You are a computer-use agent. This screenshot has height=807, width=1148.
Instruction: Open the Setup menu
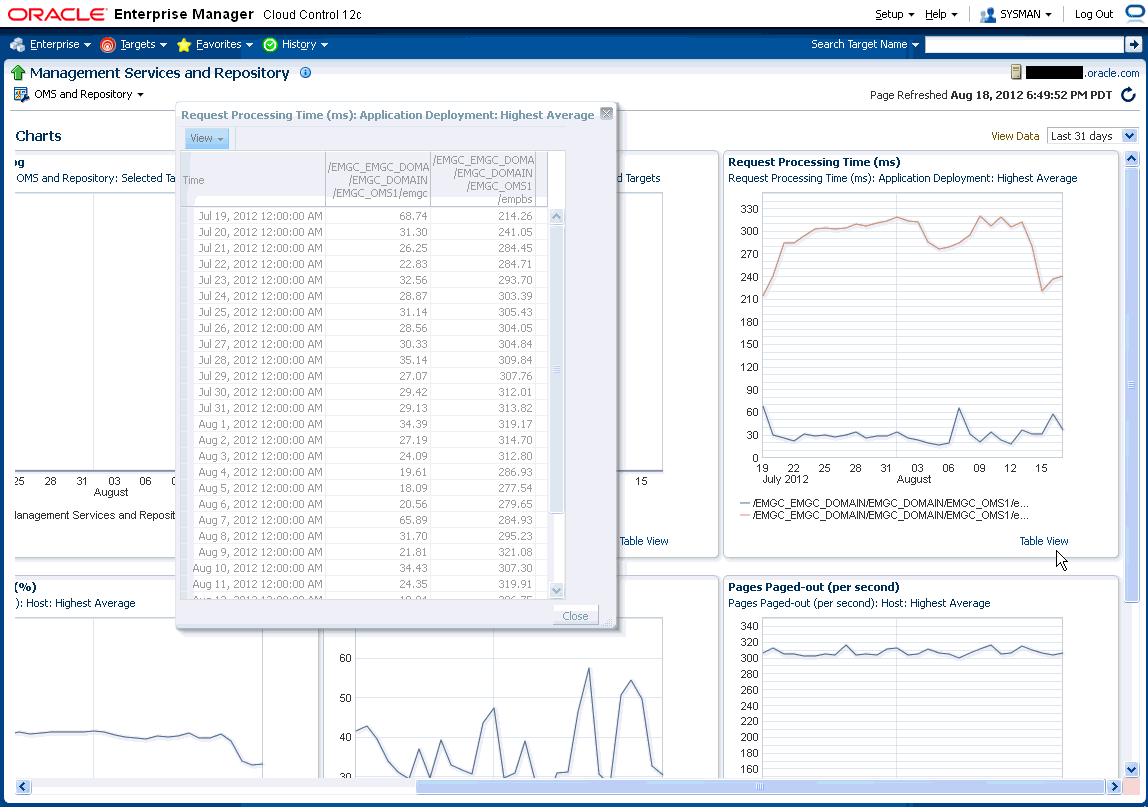coord(894,15)
